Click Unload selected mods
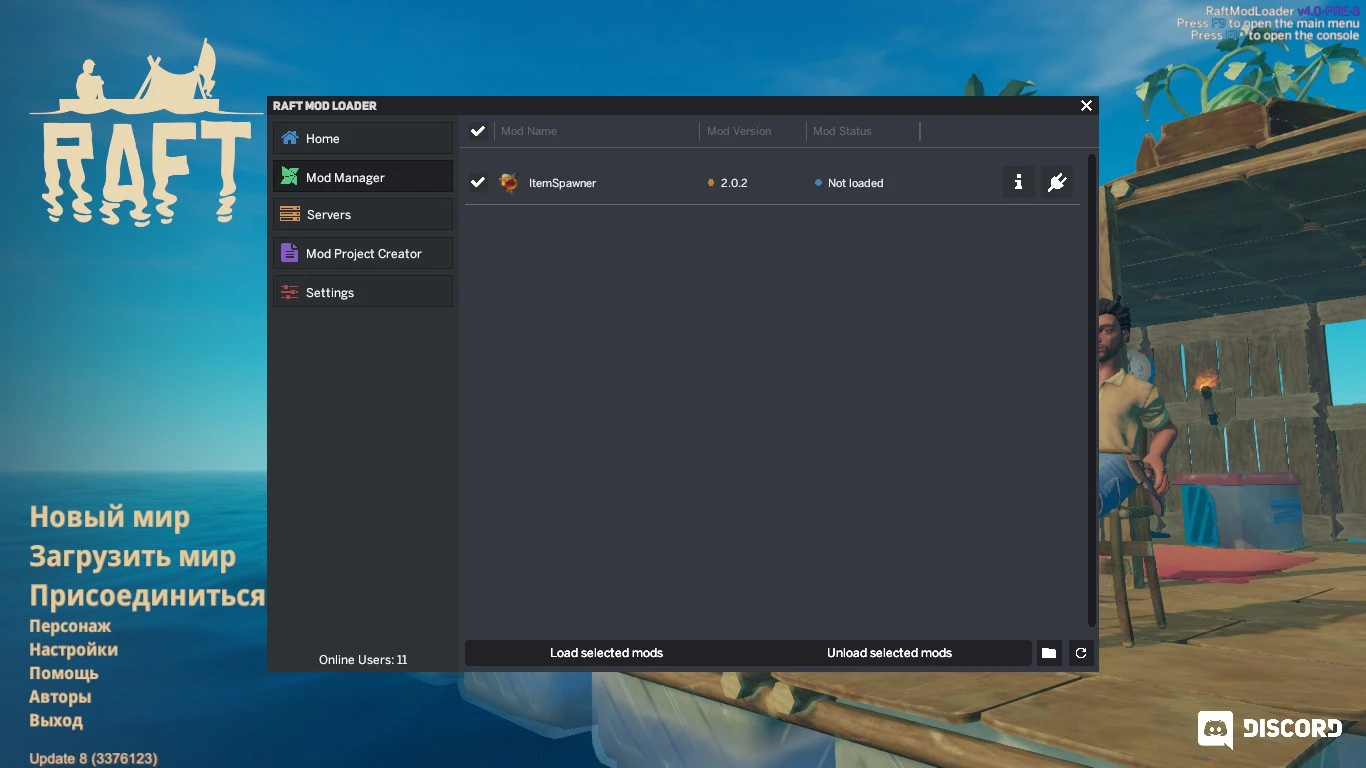This screenshot has width=1366, height=768. tap(888, 653)
